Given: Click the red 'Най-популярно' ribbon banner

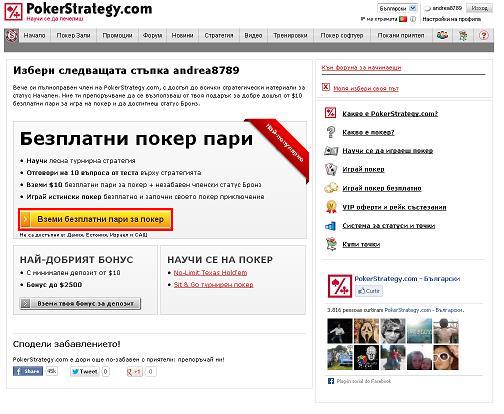Looking at the screenshot, I should pyautogui.click(x=280, y=148).
